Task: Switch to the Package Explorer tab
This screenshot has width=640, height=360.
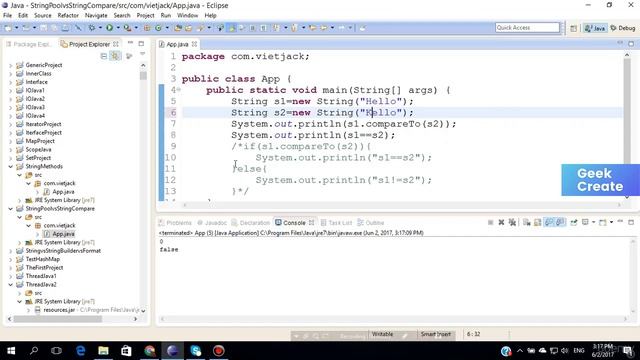Action: (29, 44)
